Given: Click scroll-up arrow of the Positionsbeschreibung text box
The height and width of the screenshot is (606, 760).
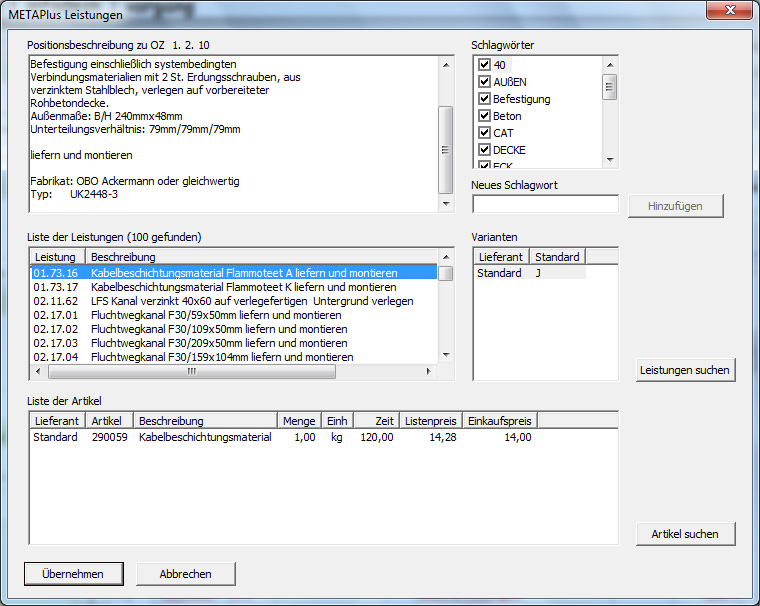Looking at the screenshot, I should [x=446, y=65].
